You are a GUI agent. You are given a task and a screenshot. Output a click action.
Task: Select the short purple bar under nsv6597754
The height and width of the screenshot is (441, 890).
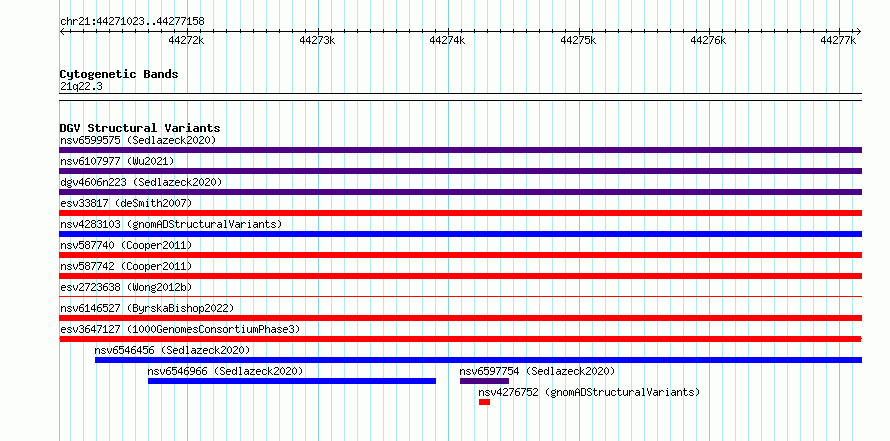tap(485, 381)
